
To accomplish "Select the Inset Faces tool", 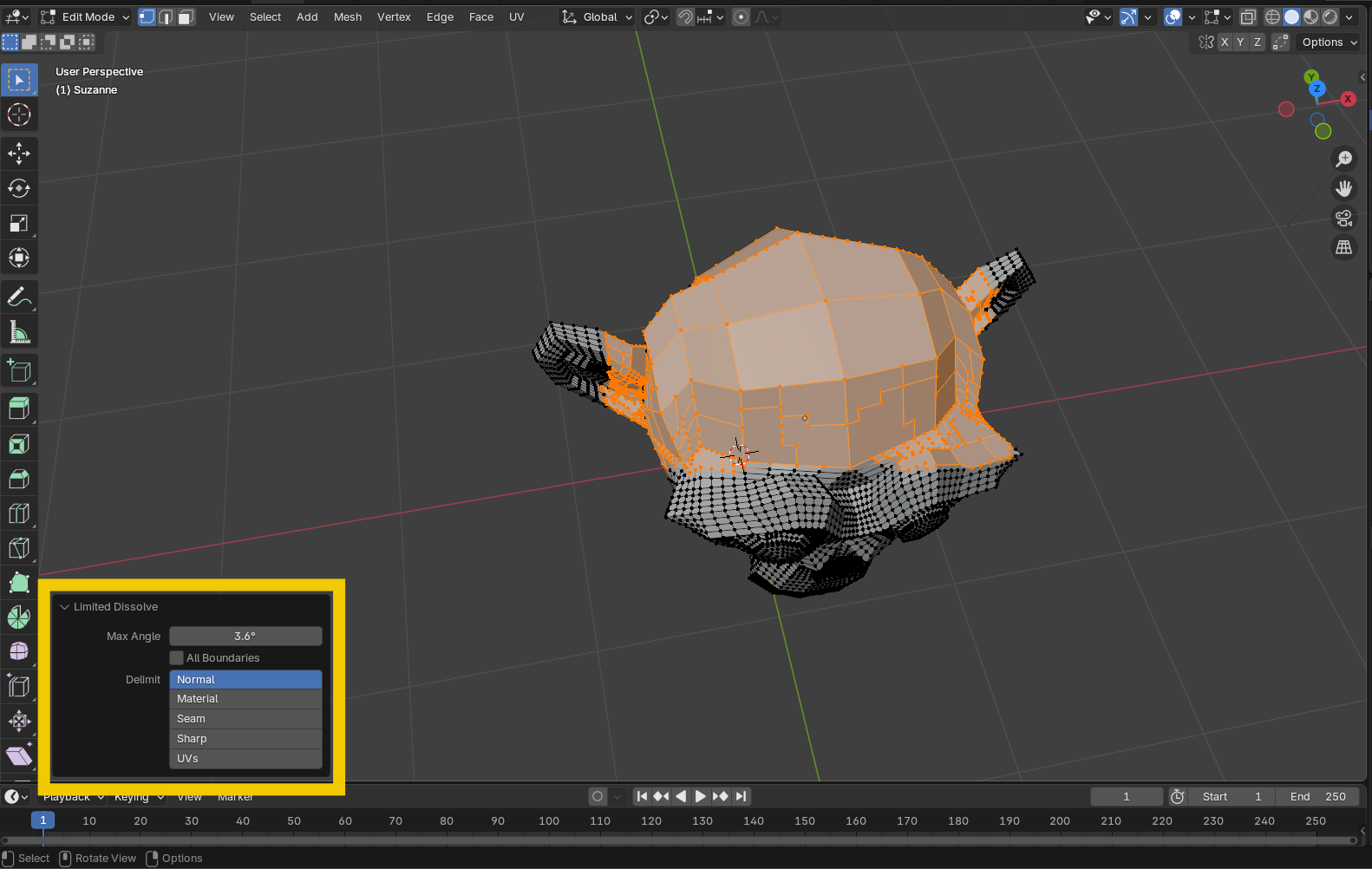I will 19,444.
